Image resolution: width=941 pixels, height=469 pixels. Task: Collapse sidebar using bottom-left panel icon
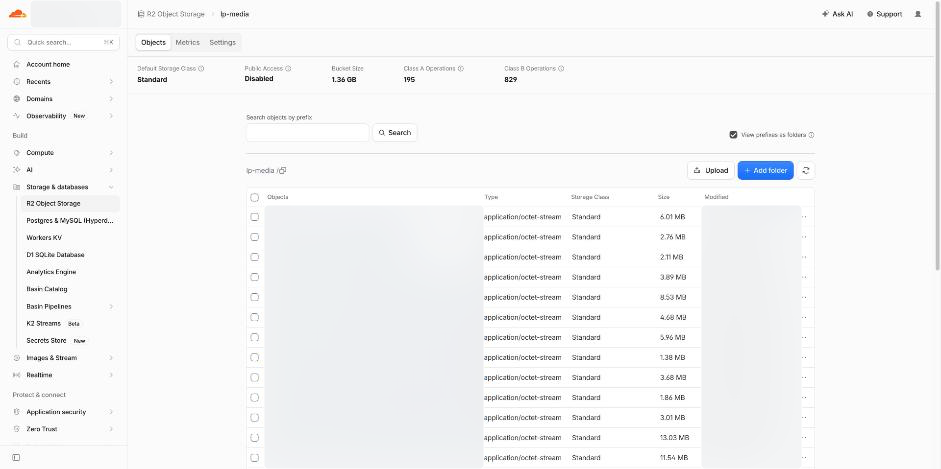[x=16, y=458]
